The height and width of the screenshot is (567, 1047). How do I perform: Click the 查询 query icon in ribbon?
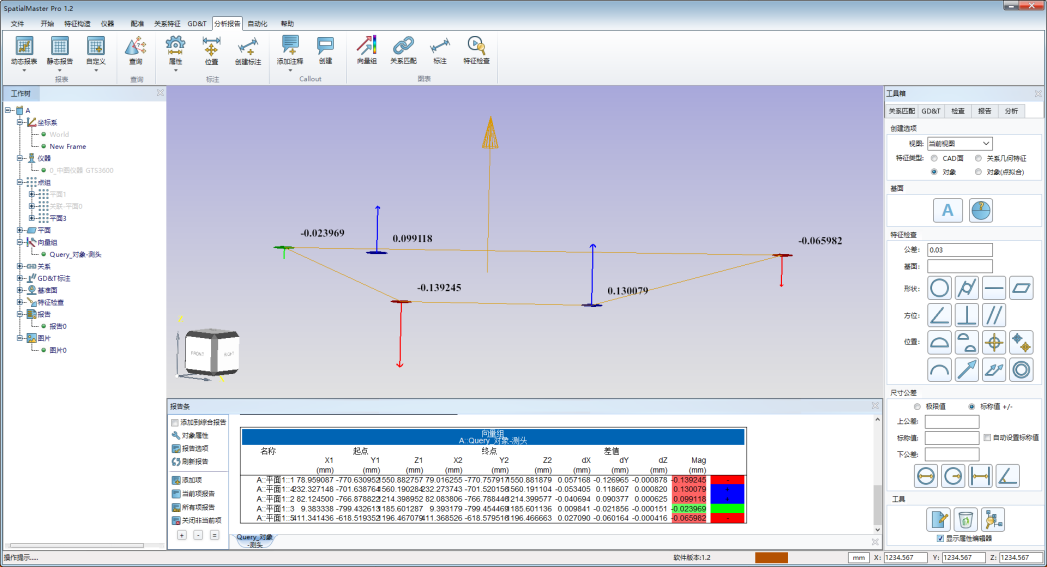[135, 48]
